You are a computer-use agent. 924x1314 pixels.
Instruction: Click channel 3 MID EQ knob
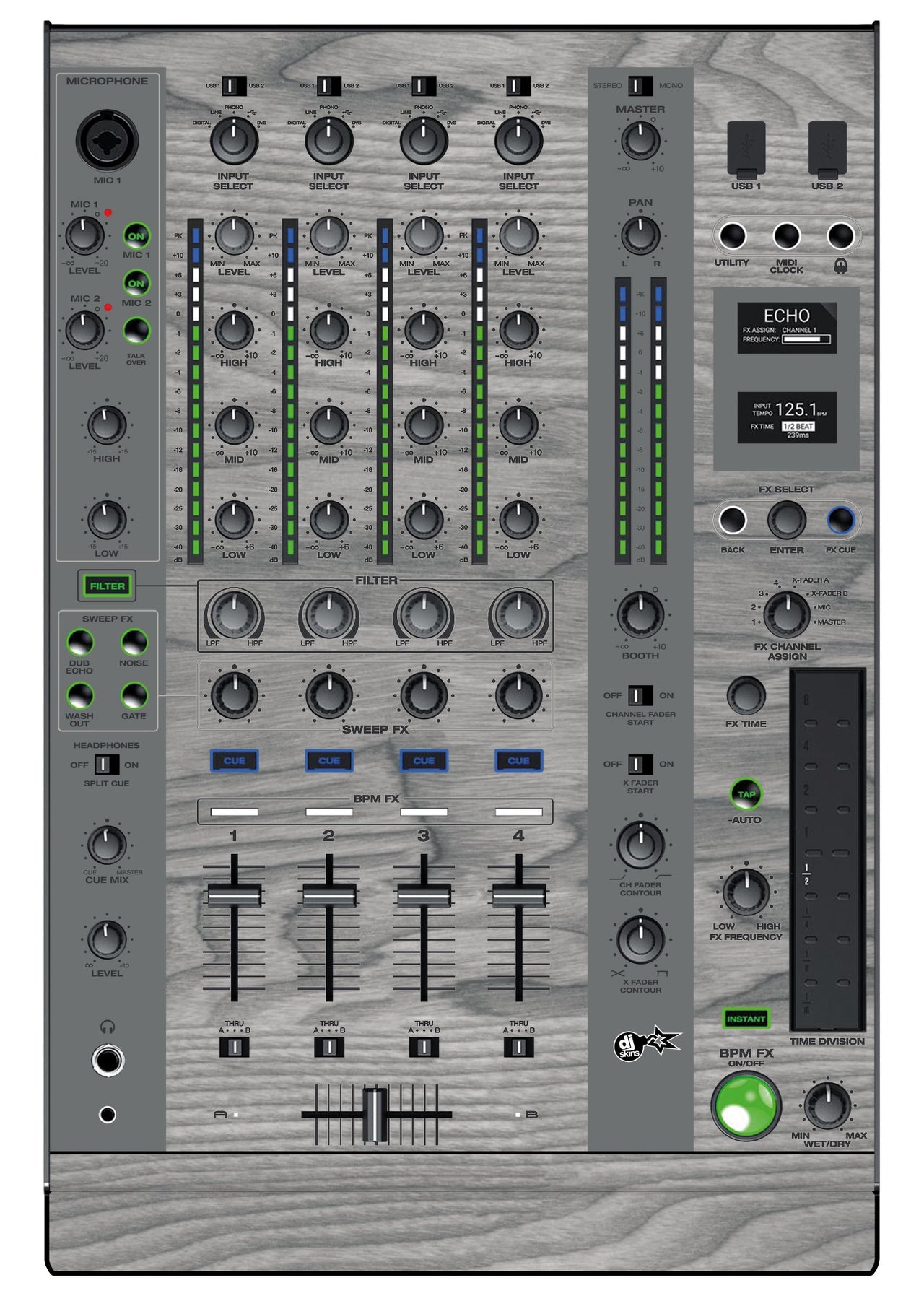(x=424, y=425)
